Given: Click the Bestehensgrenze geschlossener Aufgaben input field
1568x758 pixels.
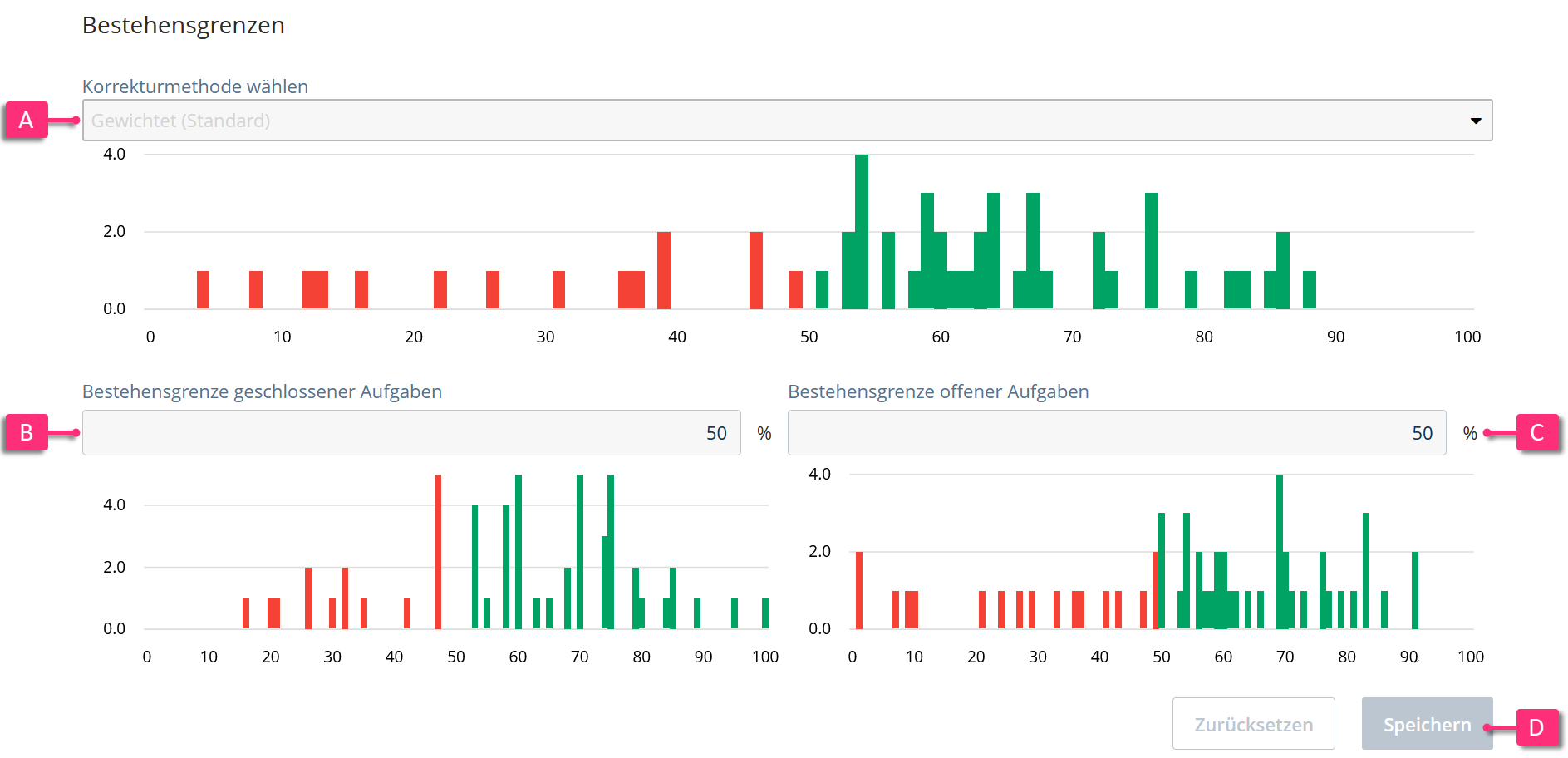Looking at the screenshot, I should pyautogui.click(x=411, y=433).
